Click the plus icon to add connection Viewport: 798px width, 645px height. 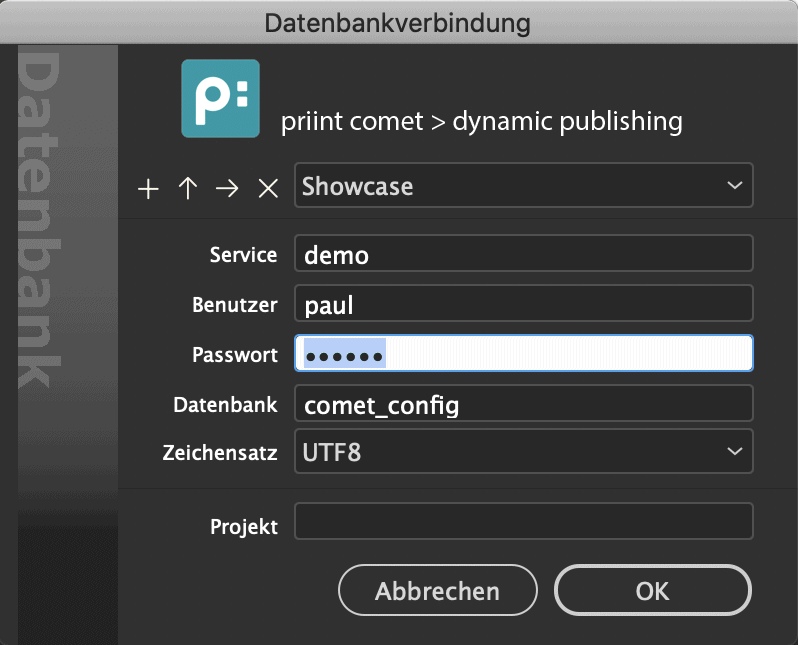(x=148, y=189)
